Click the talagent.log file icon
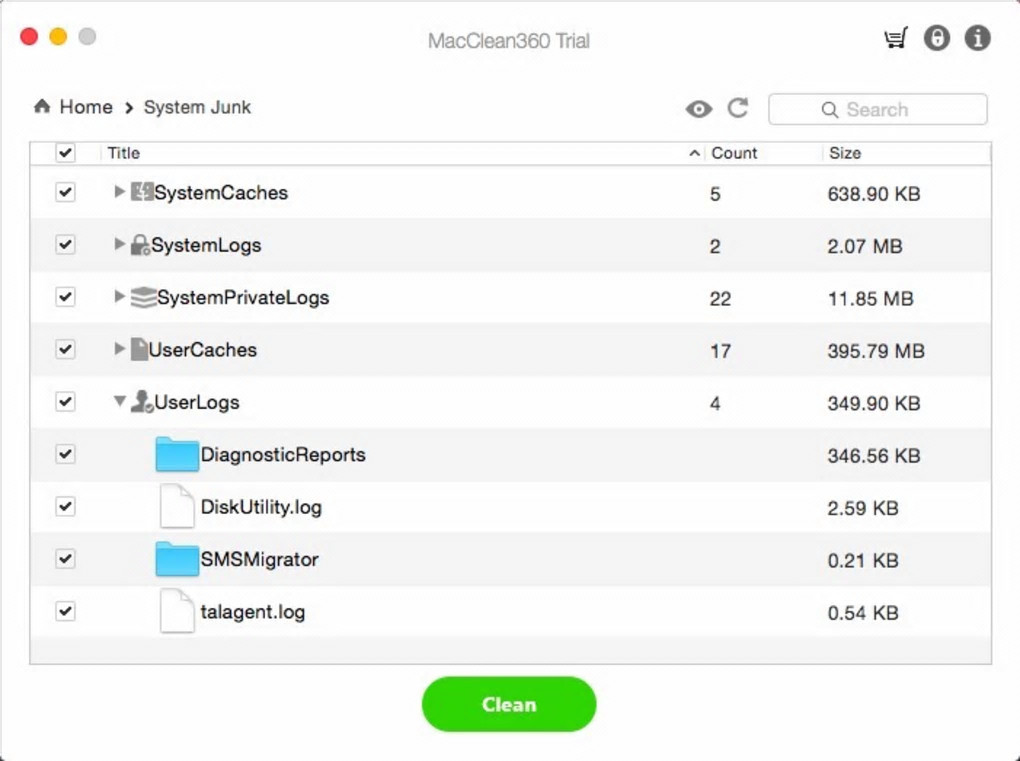 (x=177, y=611)
